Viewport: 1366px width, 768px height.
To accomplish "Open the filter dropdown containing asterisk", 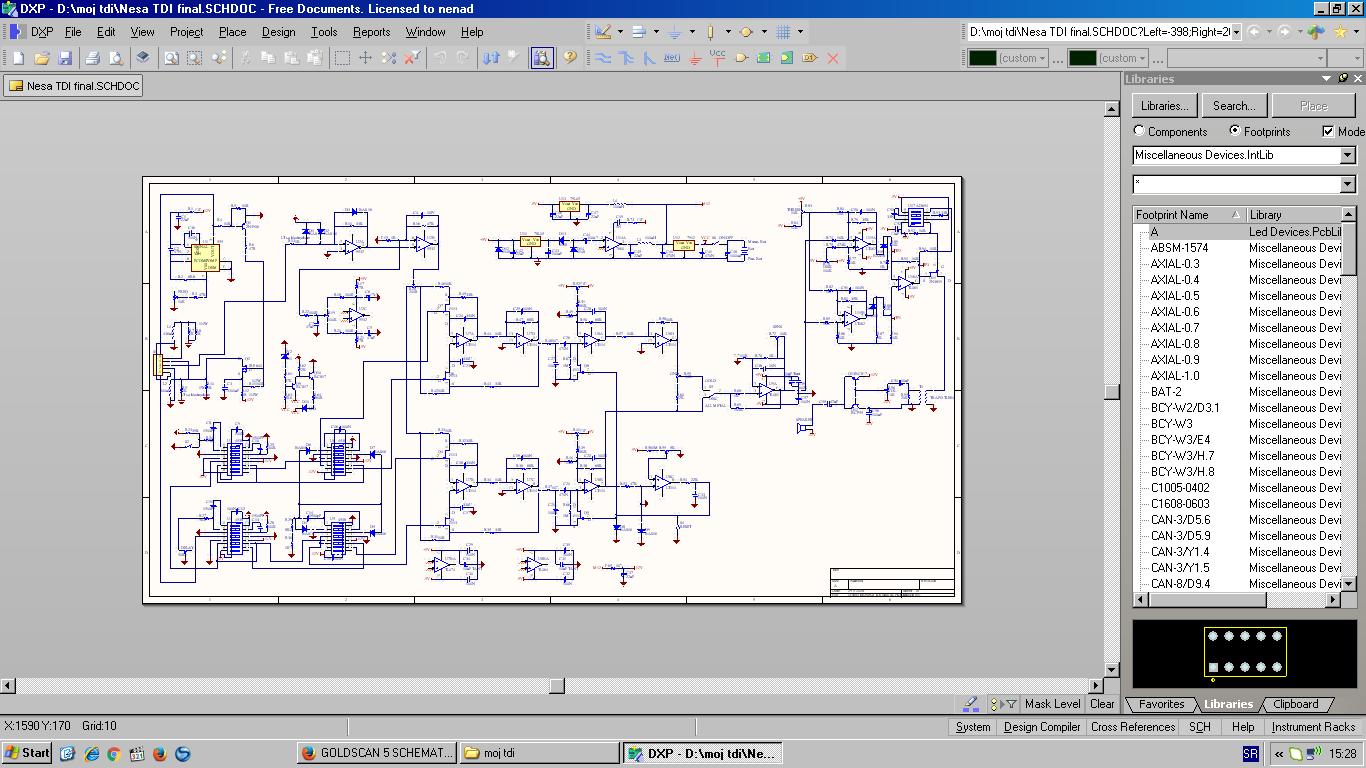I will click(x=1347, y=184).
